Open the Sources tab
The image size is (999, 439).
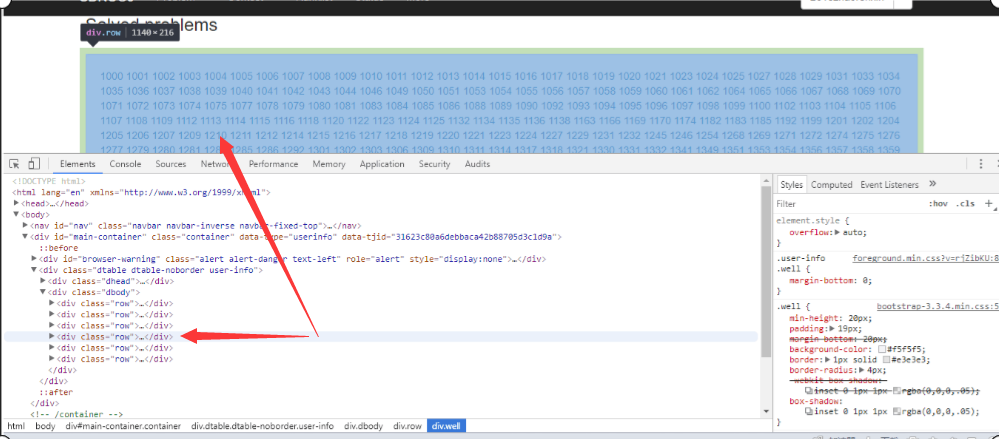[171, 164]
